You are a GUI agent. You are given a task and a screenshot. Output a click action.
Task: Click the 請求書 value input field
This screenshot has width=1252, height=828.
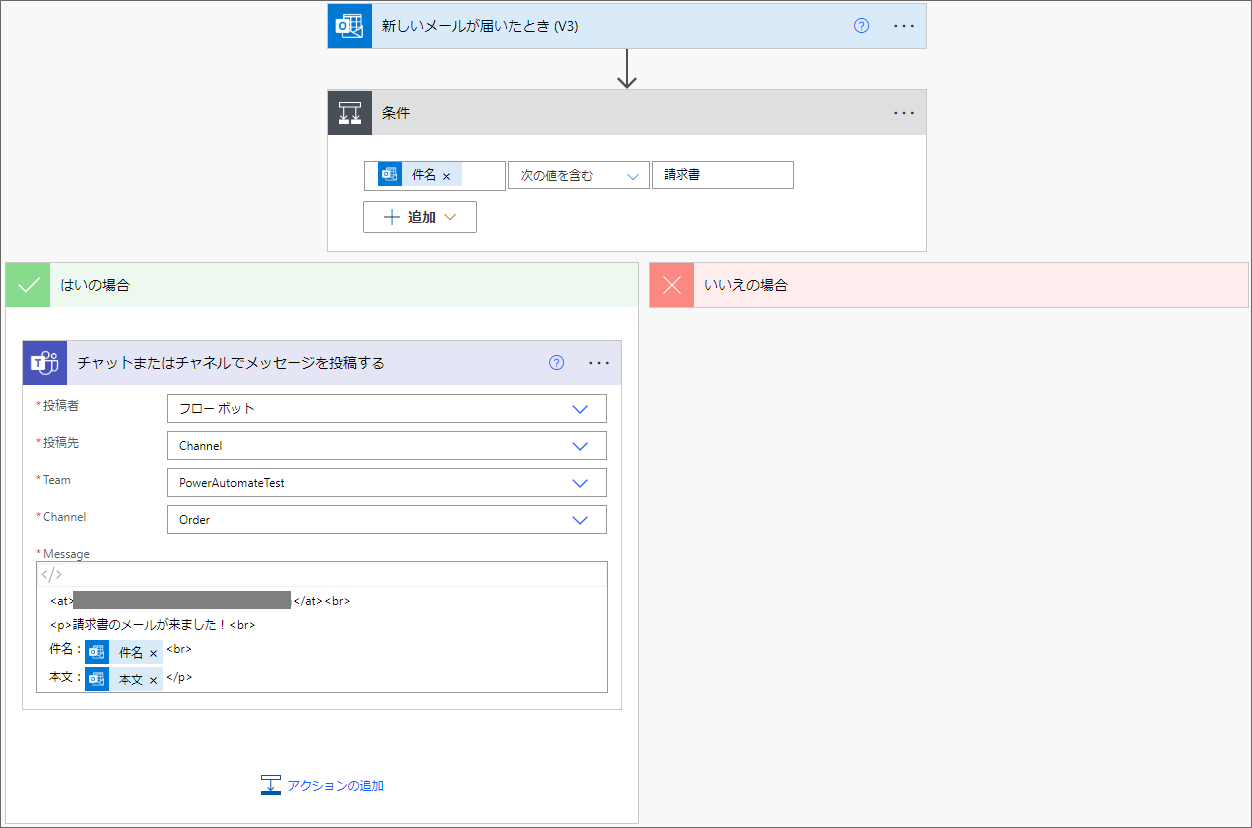[x=722, y=174]
